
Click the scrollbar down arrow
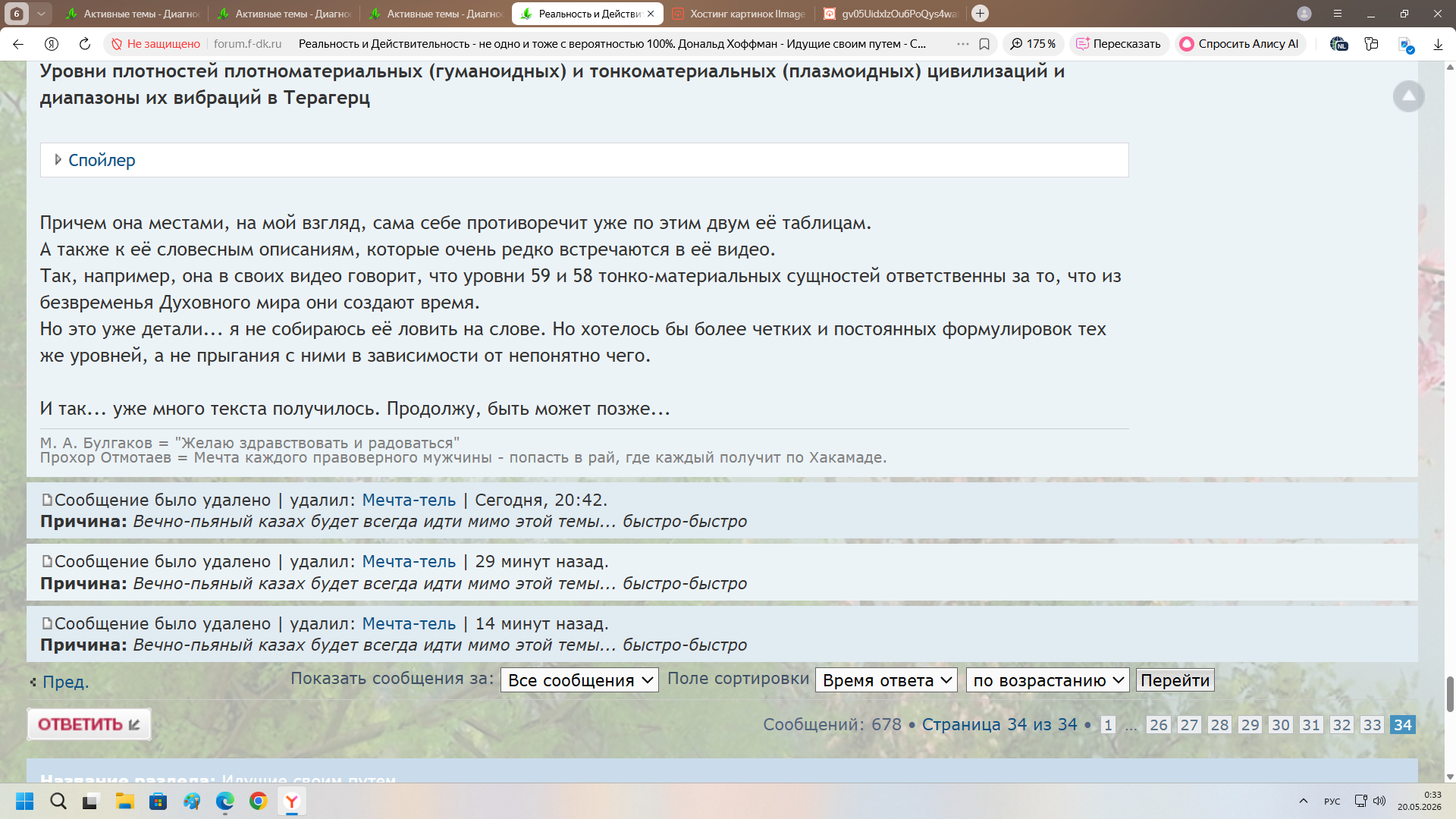[1450, 777]
